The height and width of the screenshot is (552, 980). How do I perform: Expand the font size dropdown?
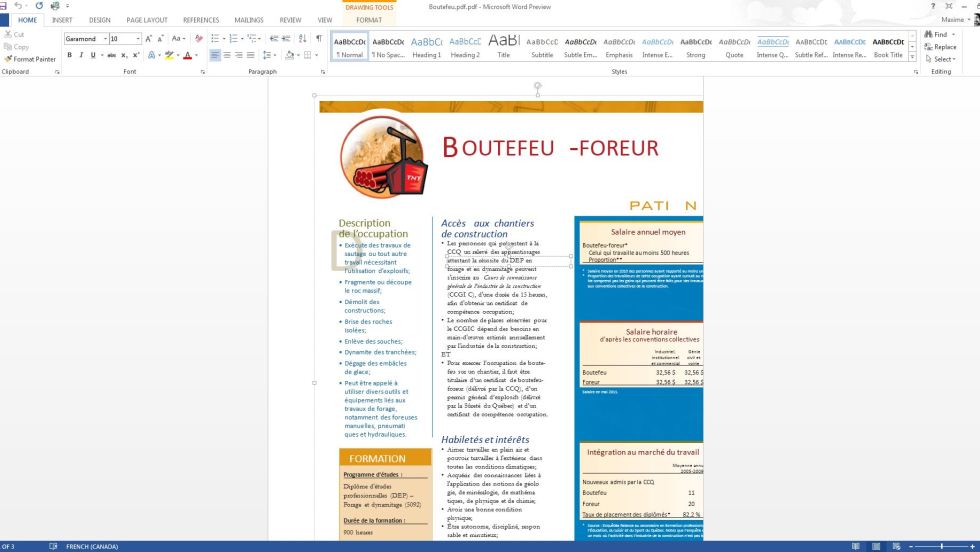(138, 39)
